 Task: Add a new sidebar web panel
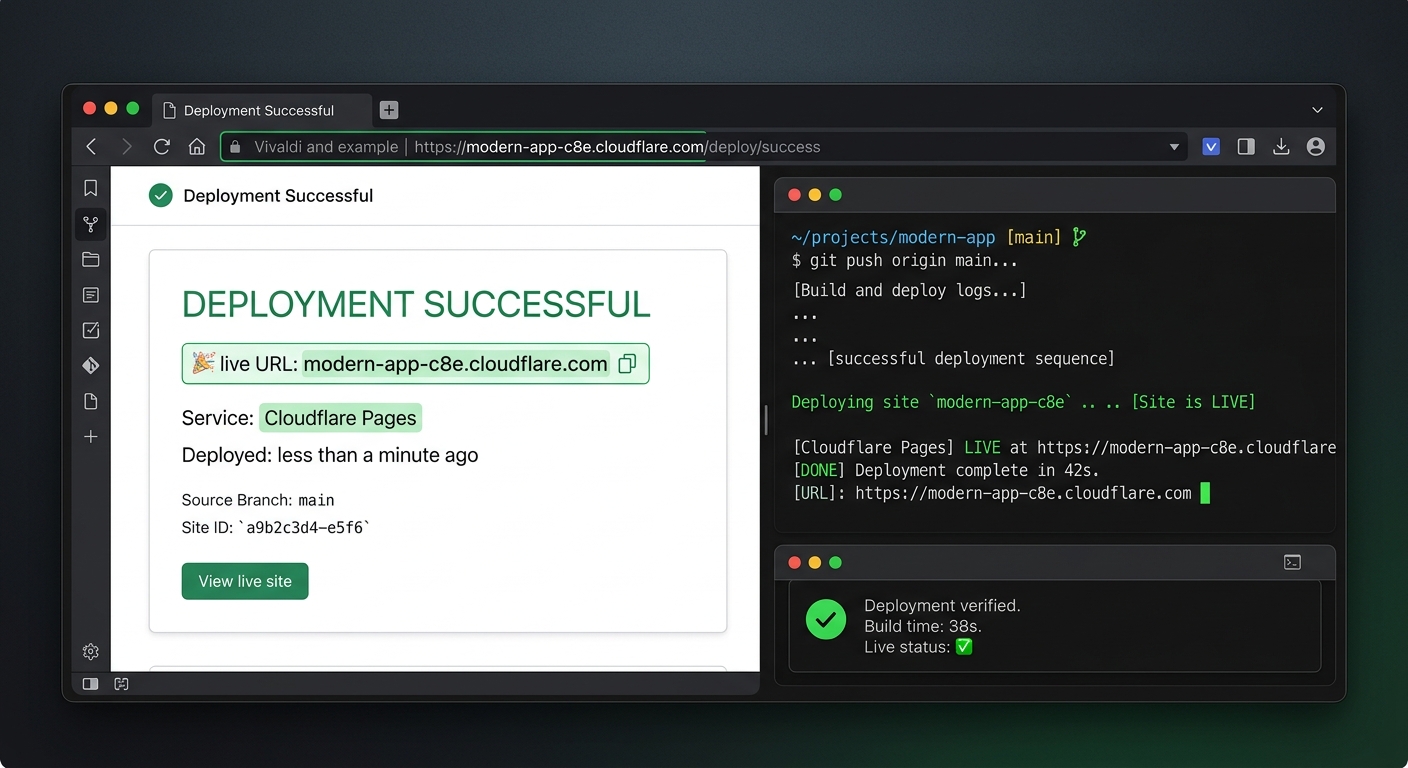[91, 437]
